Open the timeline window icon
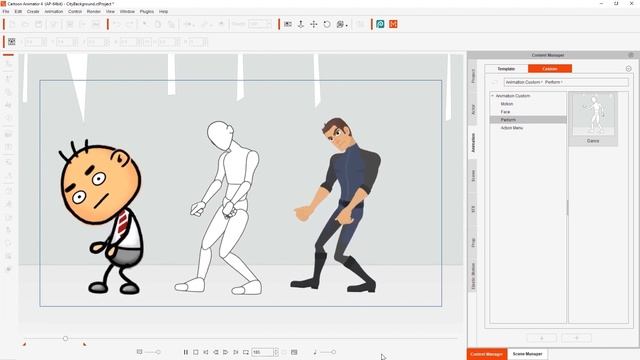 [294, 352]
